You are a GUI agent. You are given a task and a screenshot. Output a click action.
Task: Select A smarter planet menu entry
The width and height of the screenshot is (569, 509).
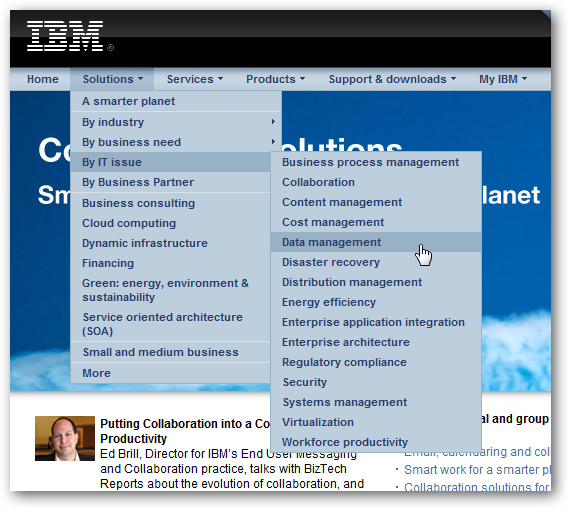(x=176, y=101)
